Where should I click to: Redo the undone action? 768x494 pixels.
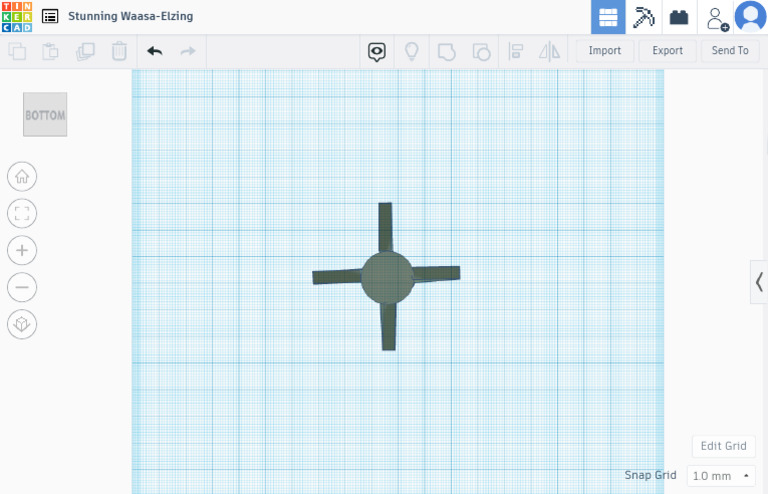click(188, 51)
